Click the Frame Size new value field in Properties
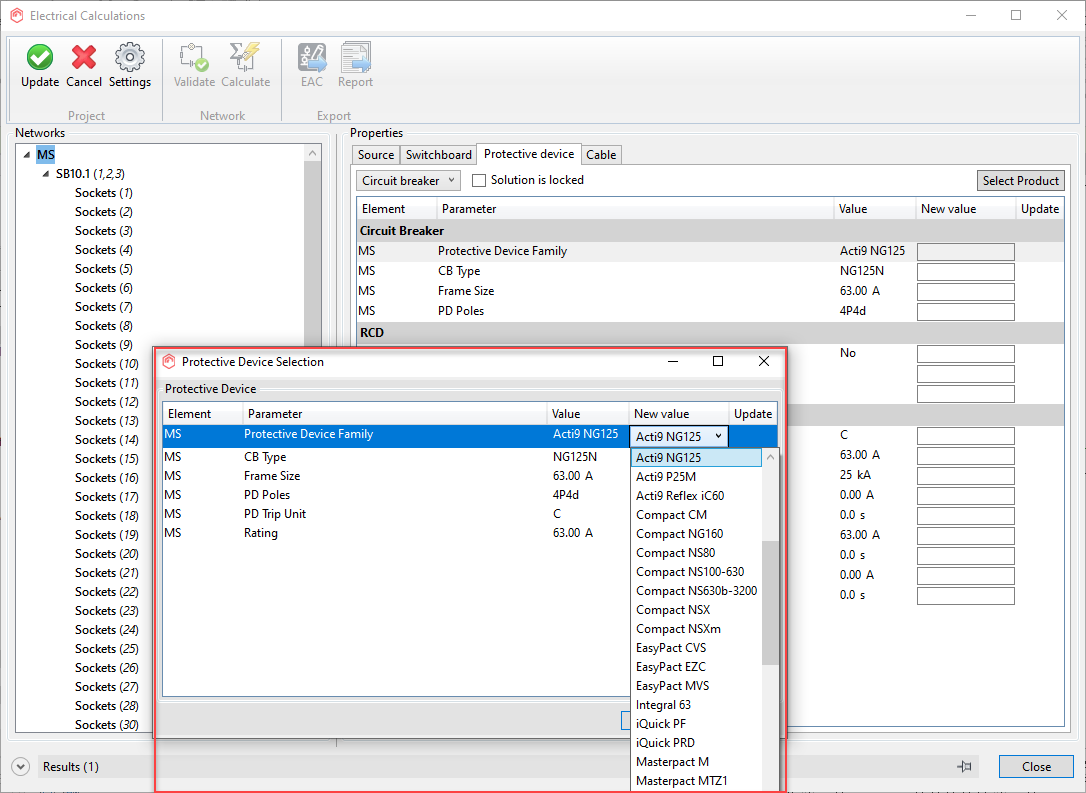Viewport: 1086px width, 793px height. [965, 292]
